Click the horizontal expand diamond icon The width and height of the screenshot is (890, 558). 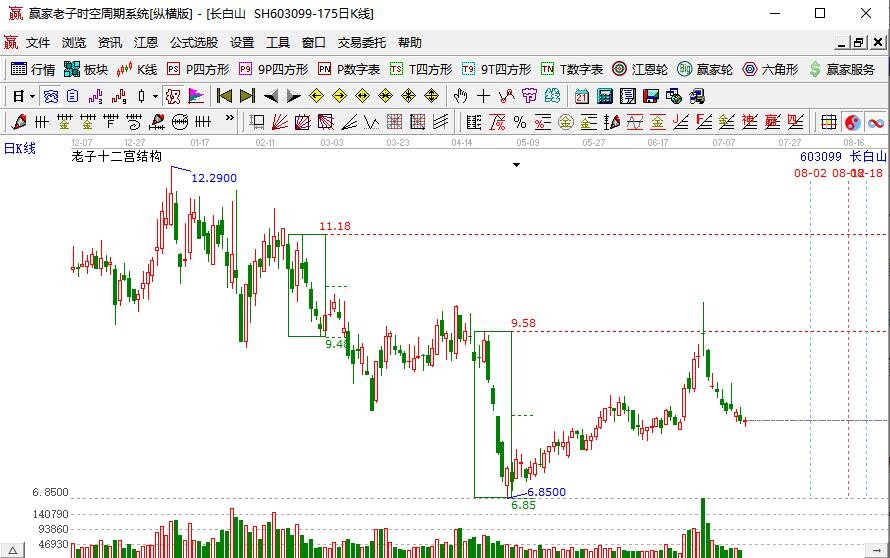click(x=362, y=97)
